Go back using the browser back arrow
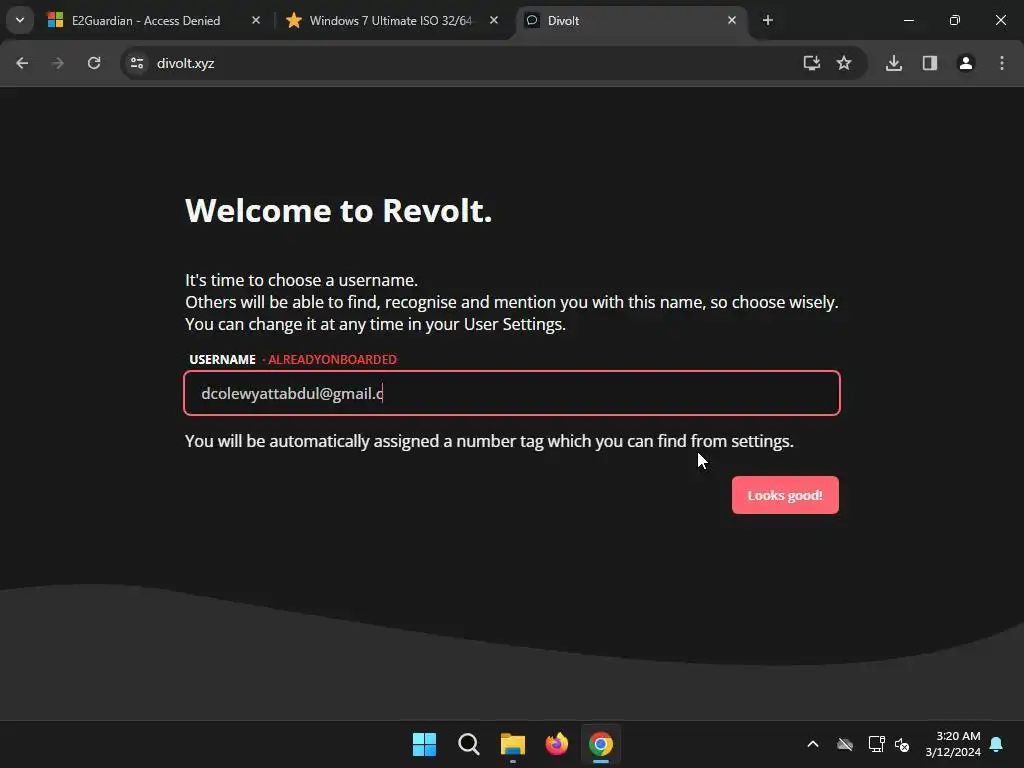 22,63
